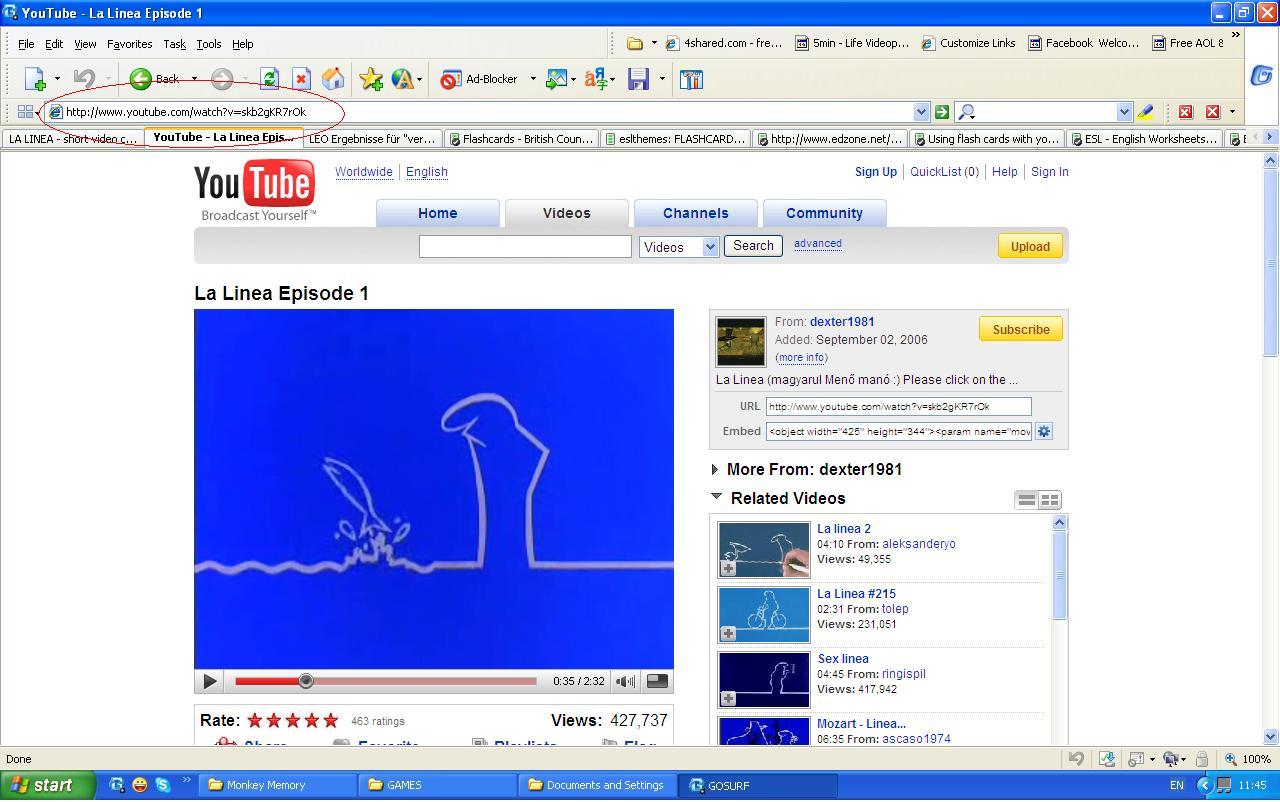1280x802 pixels.
Task: Click the YouTube search input field
Action: tap(525, 246)
